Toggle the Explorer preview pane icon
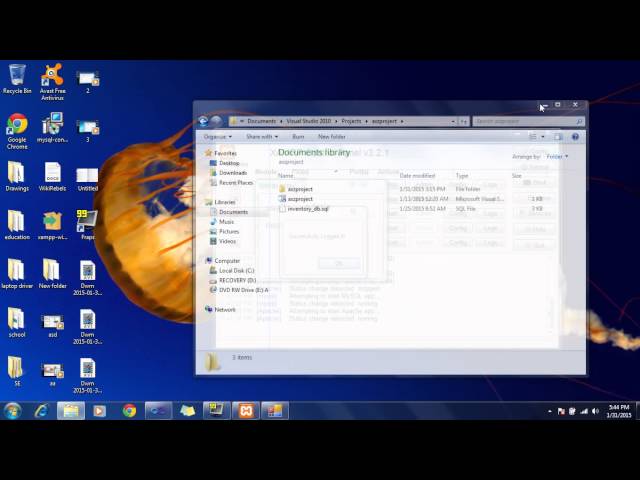The image size is (640, 480). [558, 137]
